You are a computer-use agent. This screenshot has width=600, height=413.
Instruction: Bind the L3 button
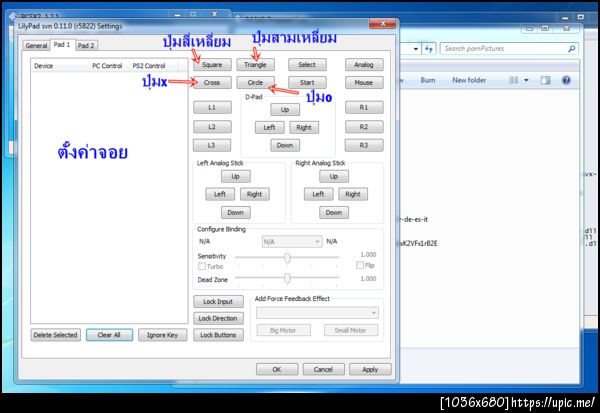click(212, 145)
